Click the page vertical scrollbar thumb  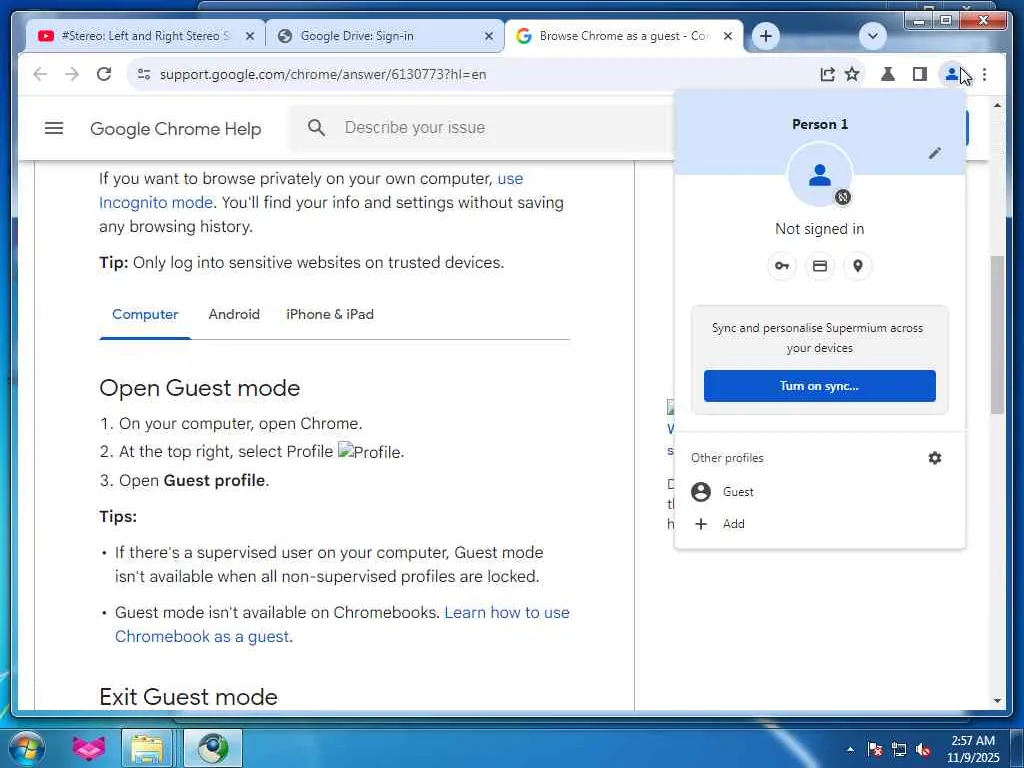(x=997, y=334)
